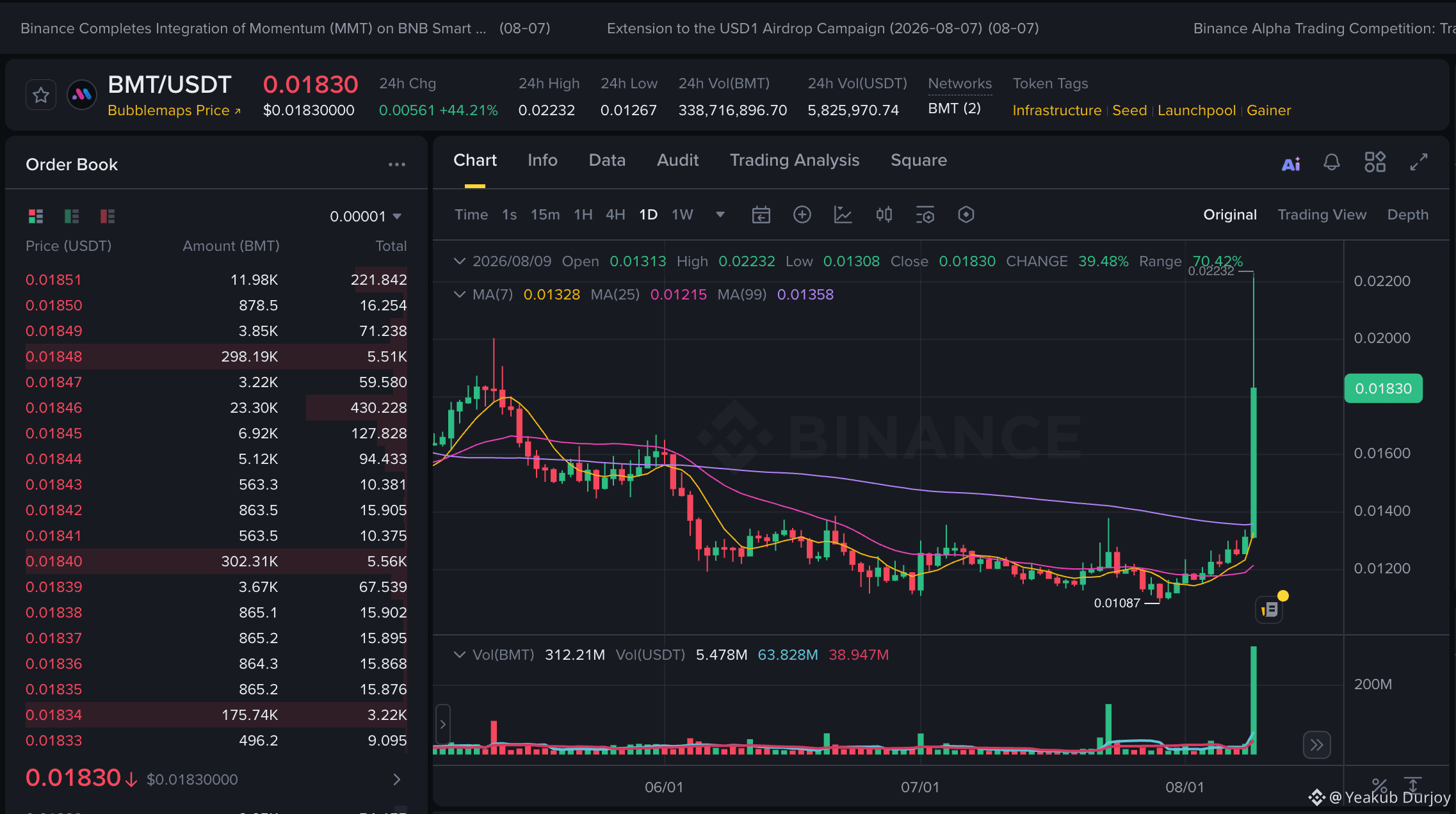Open the Audit tab
This screenshot has width=1456, height=814.
(x=677, y=161)
